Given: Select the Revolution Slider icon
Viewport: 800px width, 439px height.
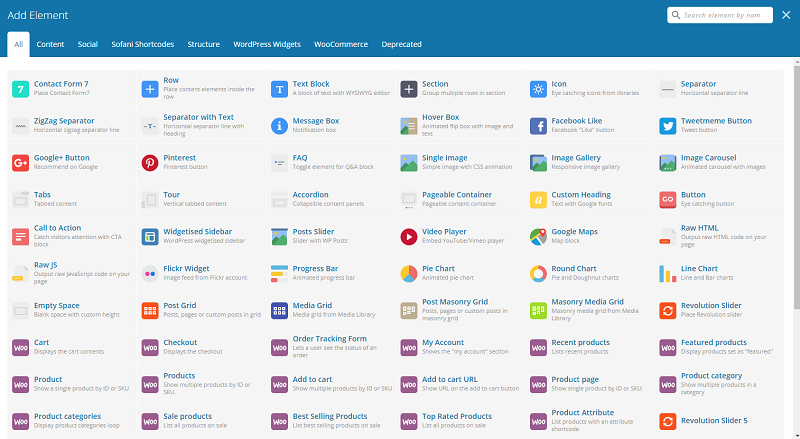Looking at the screenshot, I should coord(668,310).
